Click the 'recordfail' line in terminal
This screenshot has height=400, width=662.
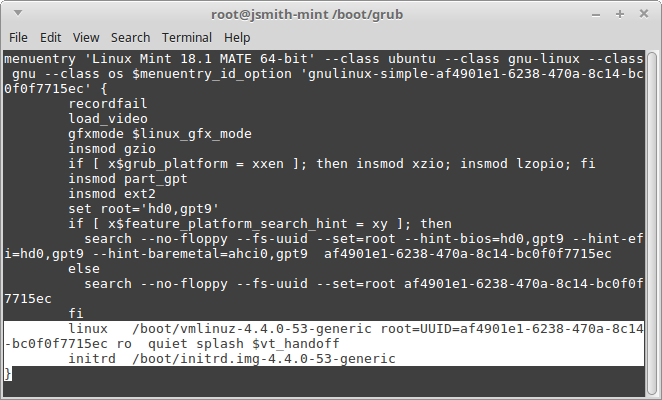108,103
